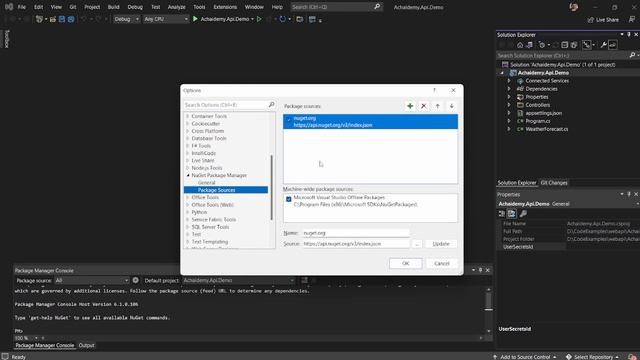Show the Categorized view in the Properties panel
The image size is (640, 360).
coord(502,213)
